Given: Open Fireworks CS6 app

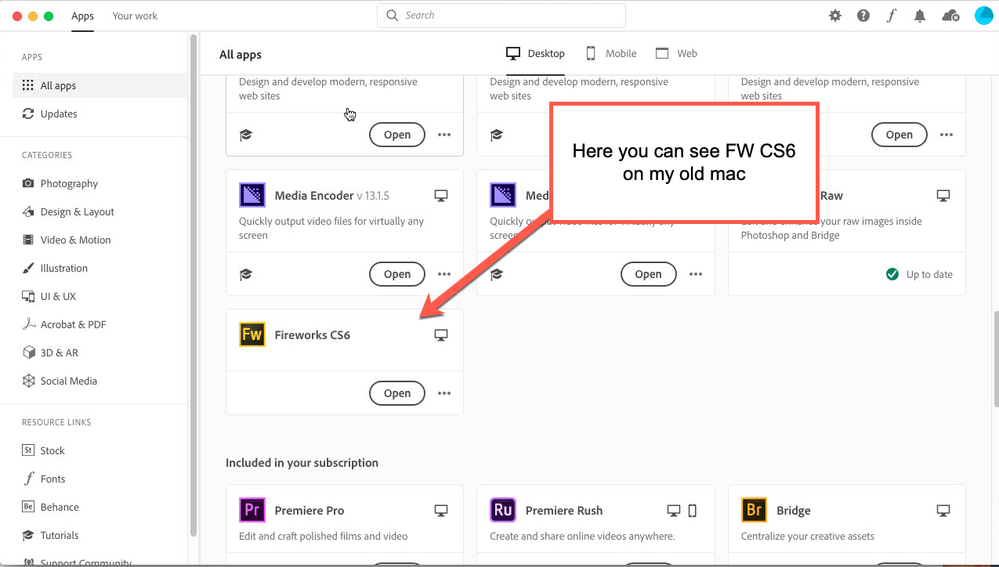Looking at the screenshot, I should (x=397, y=393).
